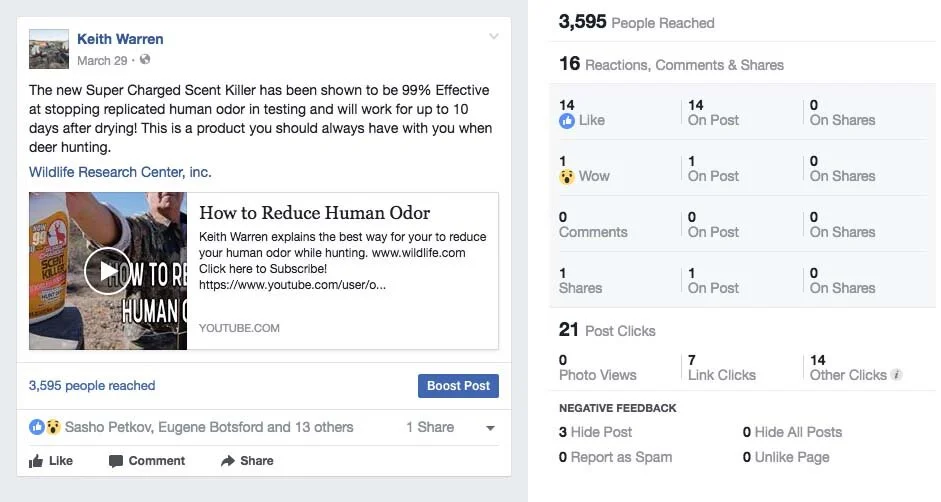The image size is (941, 502).
Task: Click the Boost Post button
Action: click(458, 386)
